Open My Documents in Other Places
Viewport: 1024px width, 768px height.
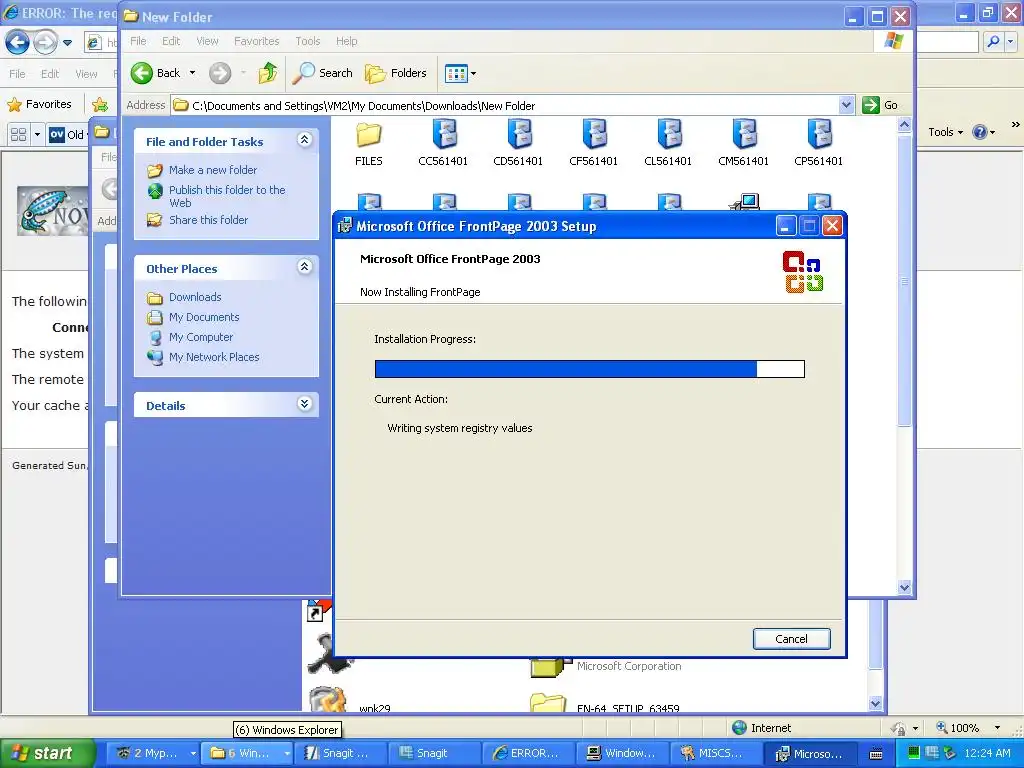pos(204,317)
